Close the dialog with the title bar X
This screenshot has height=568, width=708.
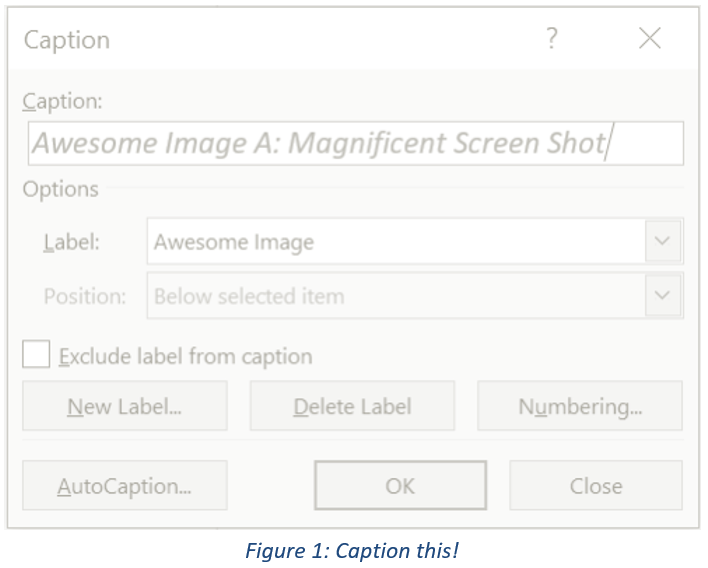pos(650,39)
